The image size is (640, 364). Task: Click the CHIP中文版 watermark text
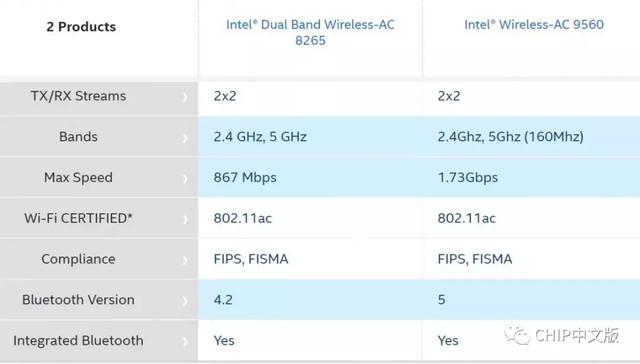coord(577,335)
